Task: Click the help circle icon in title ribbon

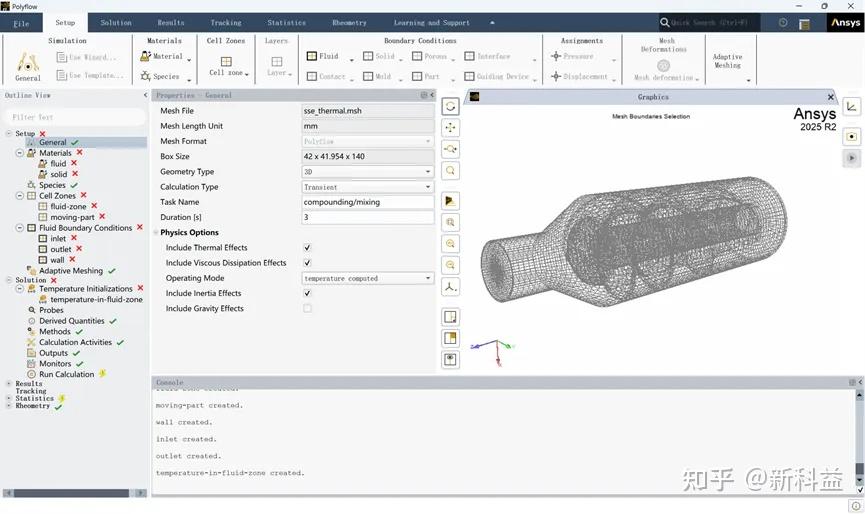Action: point(783,23)
